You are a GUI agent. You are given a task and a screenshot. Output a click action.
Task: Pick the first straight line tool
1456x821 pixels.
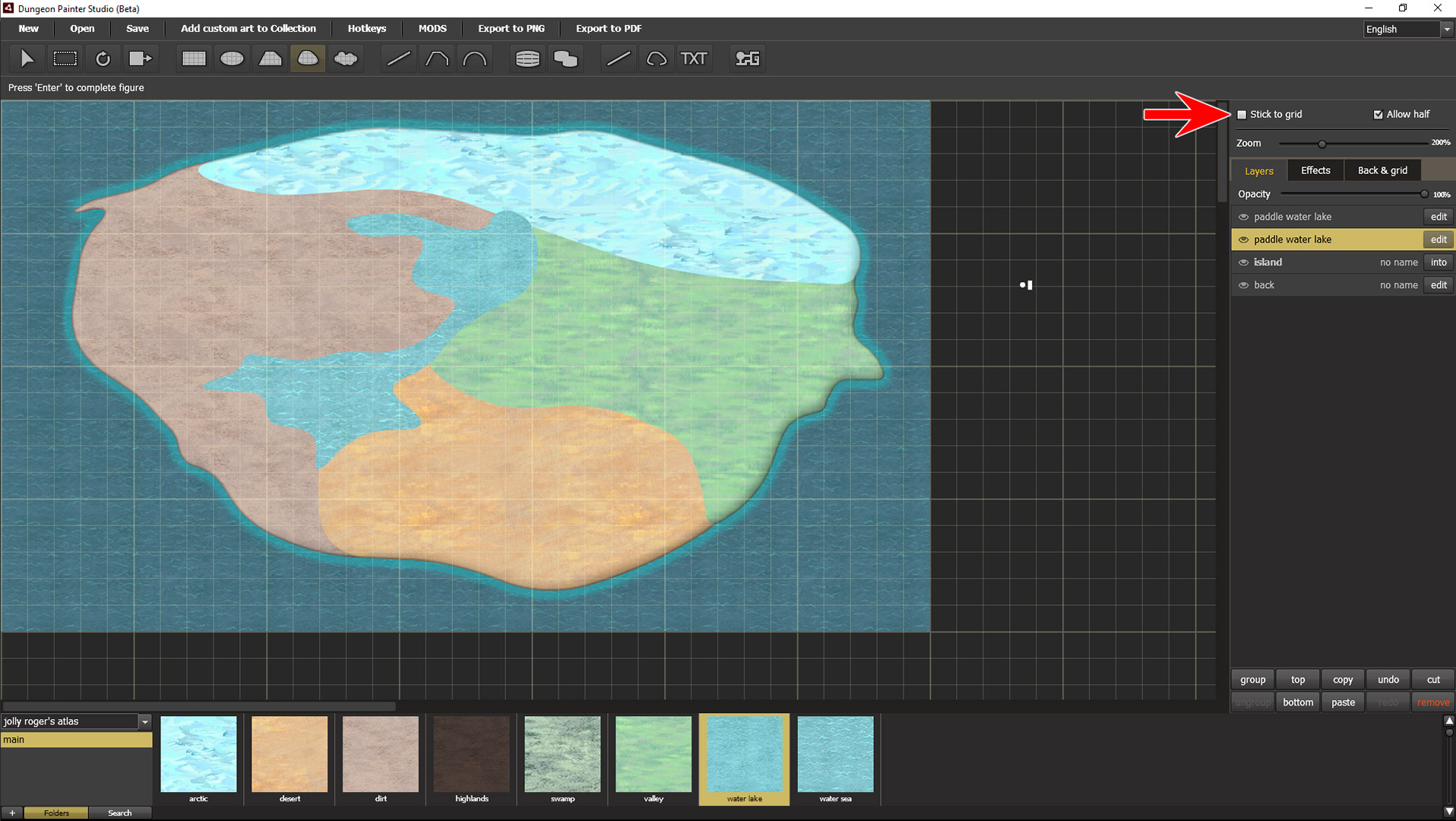pyautogui.click(x=398, y=59)
